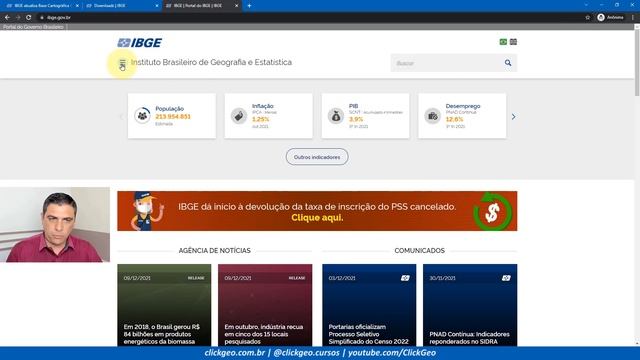Click Instituto Brasileiro de Geografia e Estatística text
The height and width of the screenshot is (360, 640).
point(211,62)
